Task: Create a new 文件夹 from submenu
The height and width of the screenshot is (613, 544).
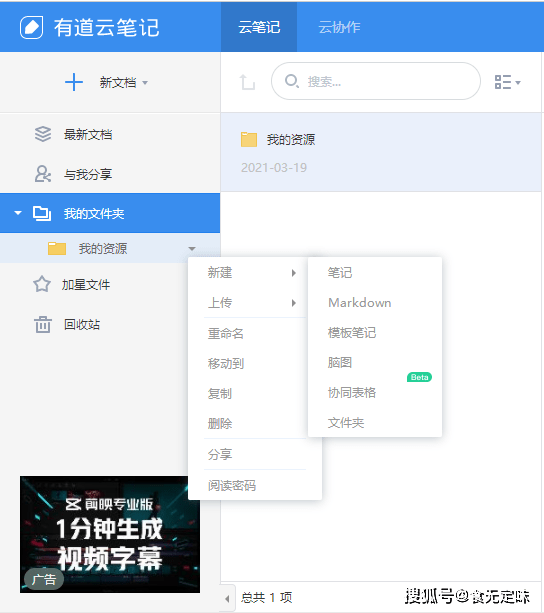Action: [x=346, y=423]
